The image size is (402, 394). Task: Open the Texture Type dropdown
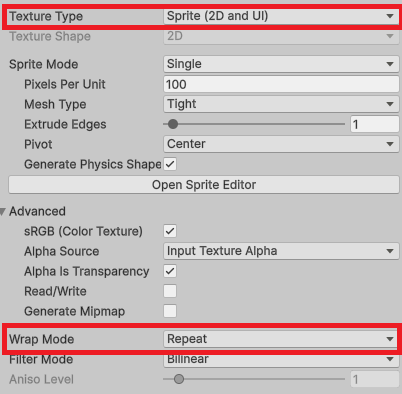[x=281, y=16]
